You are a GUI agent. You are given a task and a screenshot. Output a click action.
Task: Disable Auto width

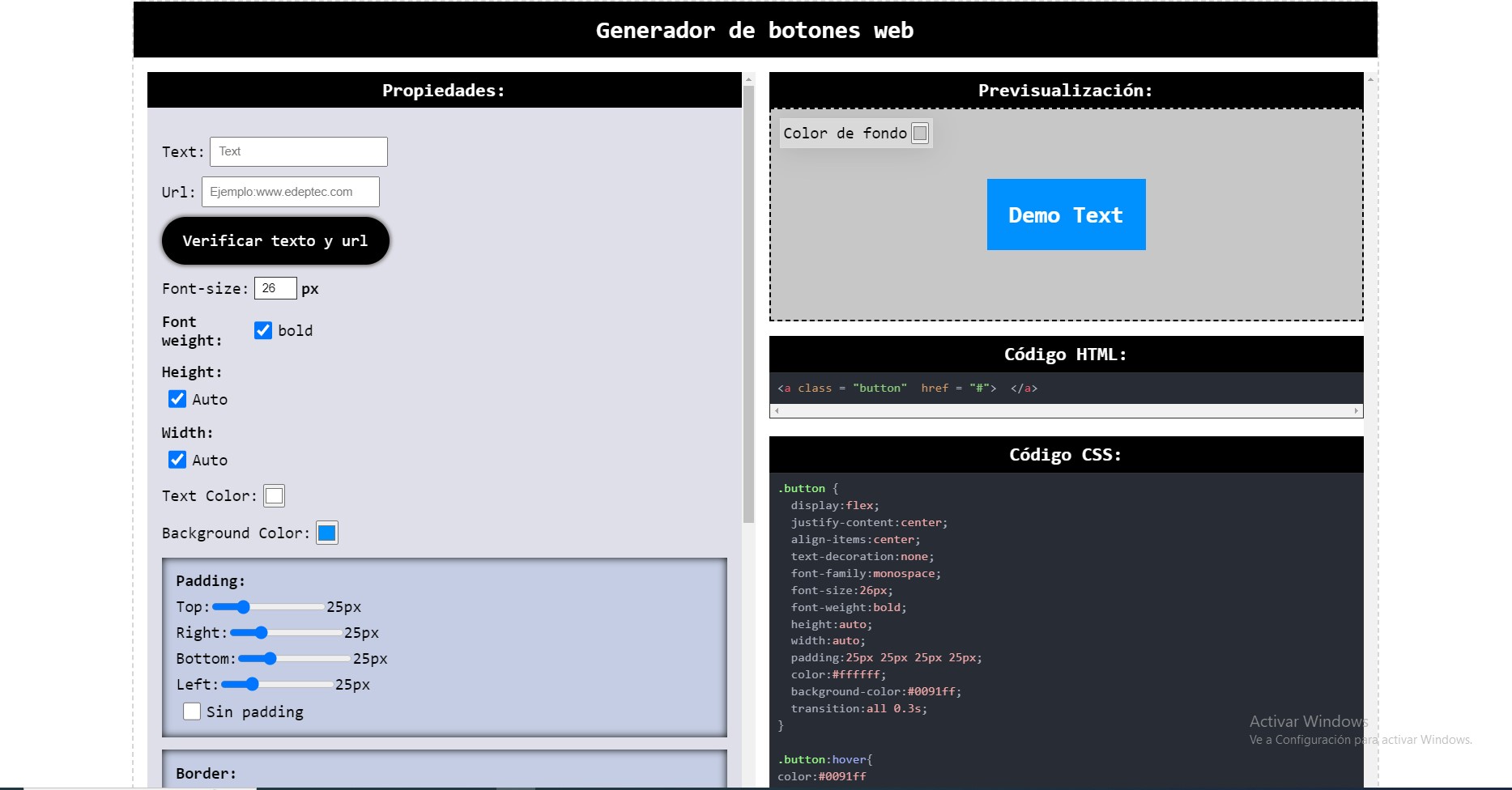177,459
